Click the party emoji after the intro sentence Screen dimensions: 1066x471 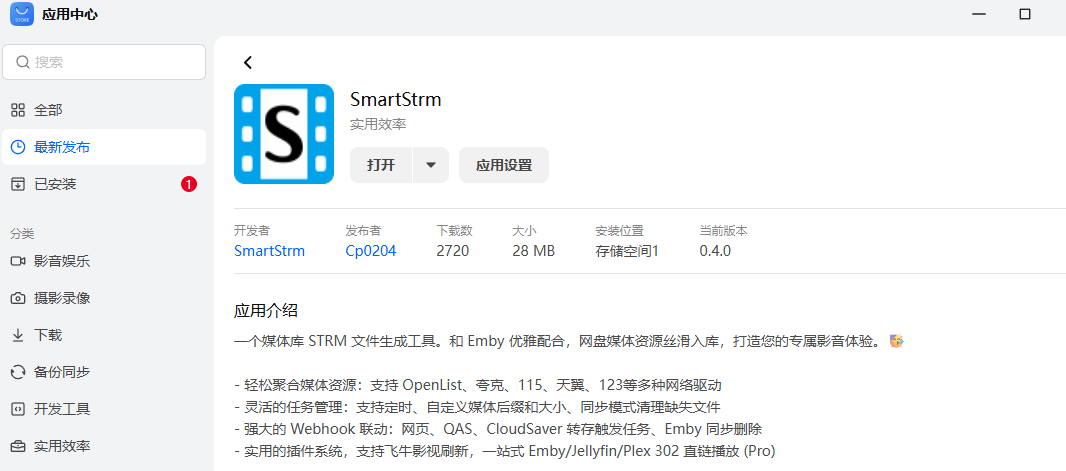tap(897, 341)
